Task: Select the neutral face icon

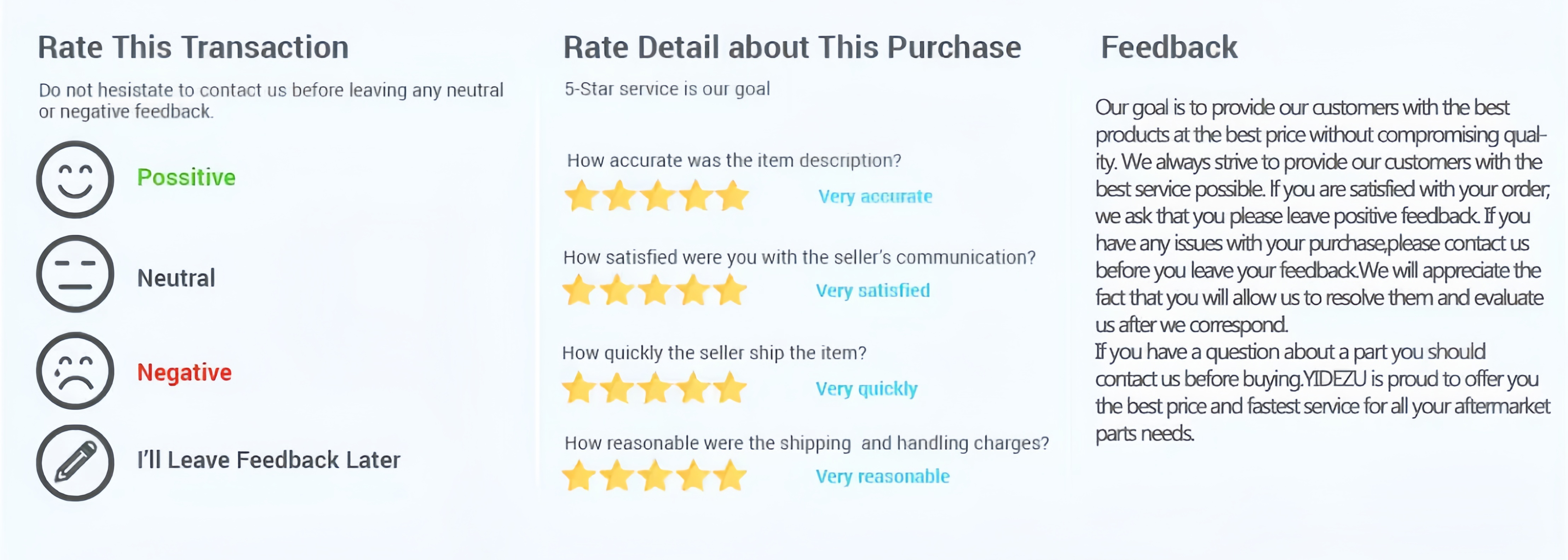Action: click(75, 274)
